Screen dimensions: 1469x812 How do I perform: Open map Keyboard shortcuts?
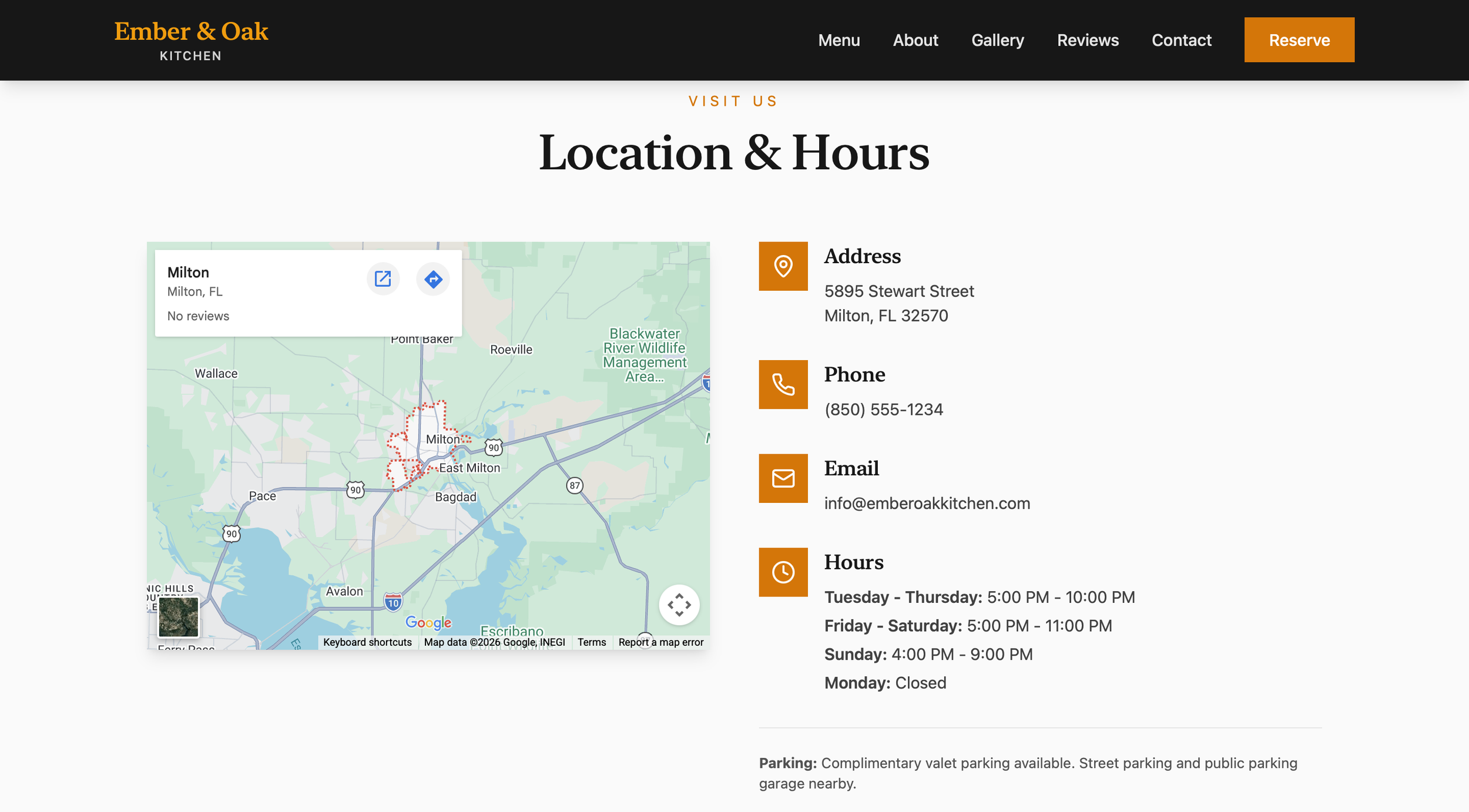tap(367, 642)
